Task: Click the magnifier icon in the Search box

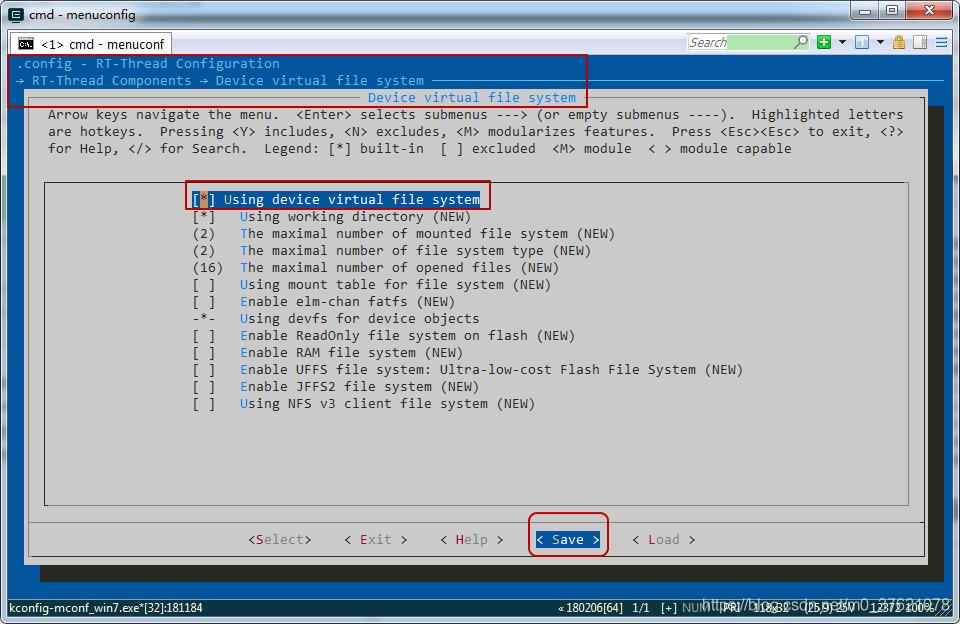Action: [800, 42]
